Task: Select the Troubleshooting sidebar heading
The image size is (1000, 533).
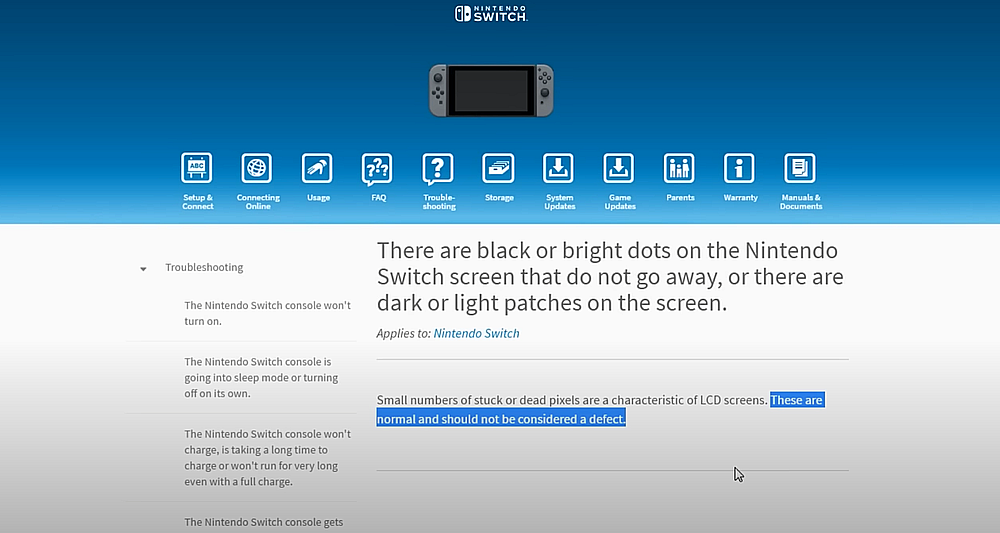Action: 204,267
